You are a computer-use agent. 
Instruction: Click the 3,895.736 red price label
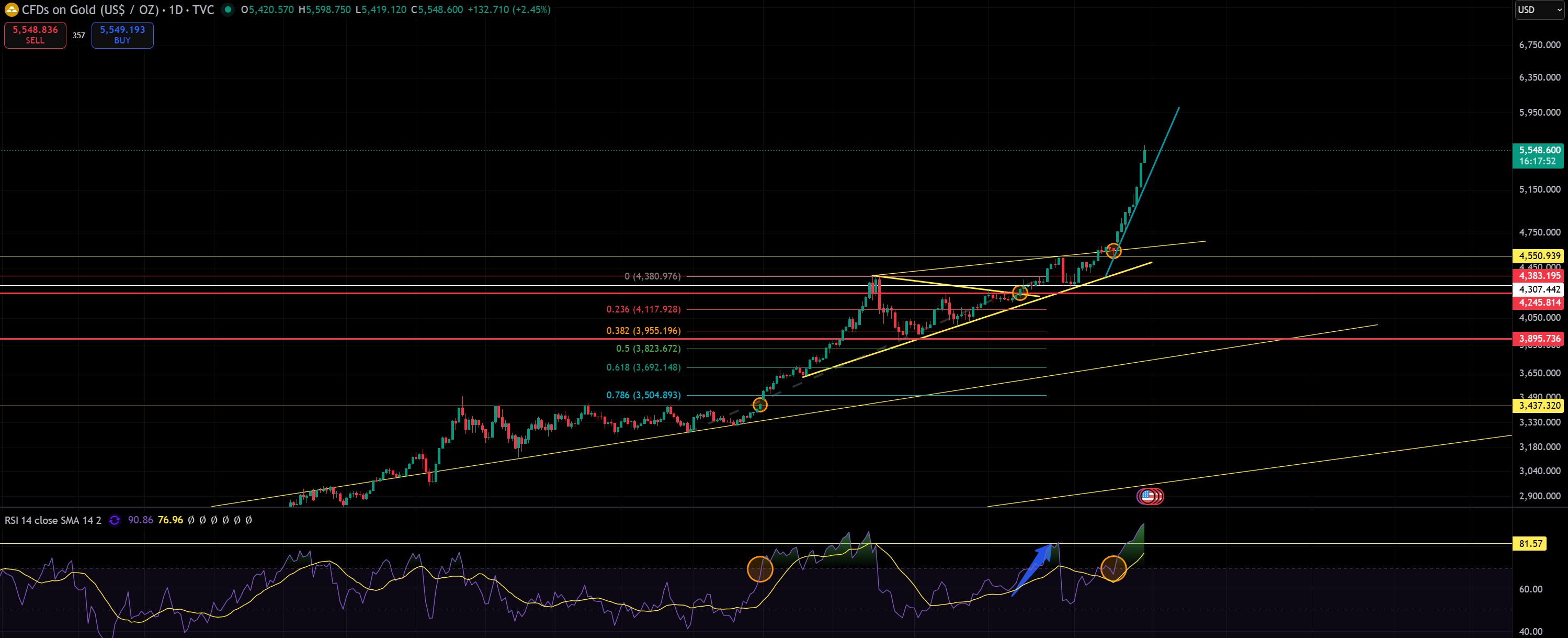[x=1539, y=339]
